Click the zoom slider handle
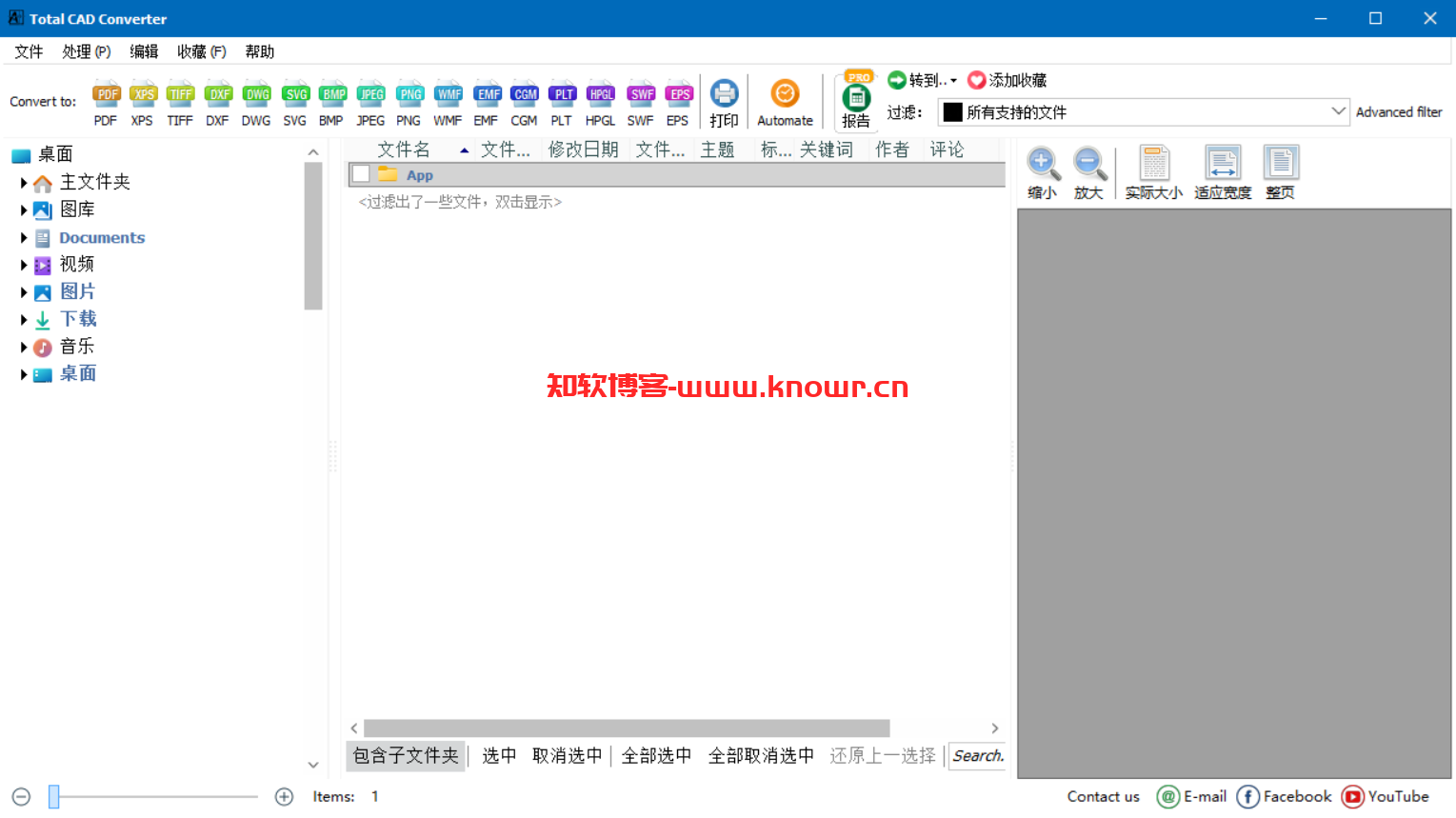 point(54,797)
